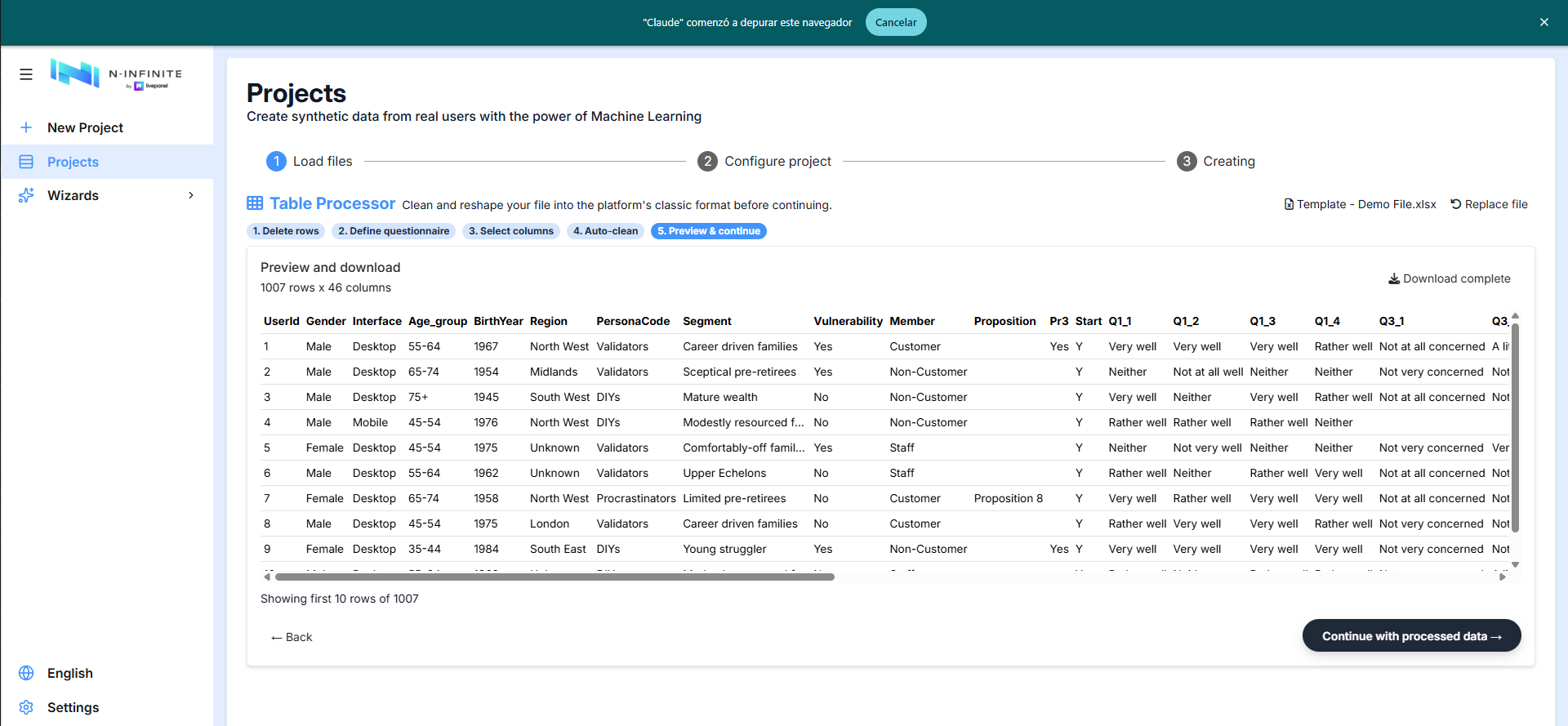Click the plus icon for New Project
This screenshot has width=1568, height=726.
26,127
